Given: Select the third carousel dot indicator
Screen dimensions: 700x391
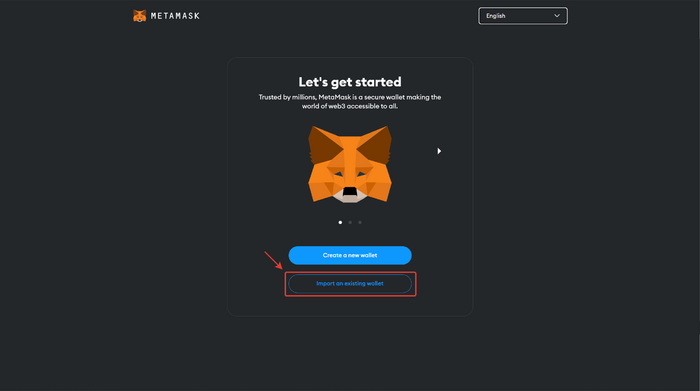Looking at the screenshot, I should [360, 222].
